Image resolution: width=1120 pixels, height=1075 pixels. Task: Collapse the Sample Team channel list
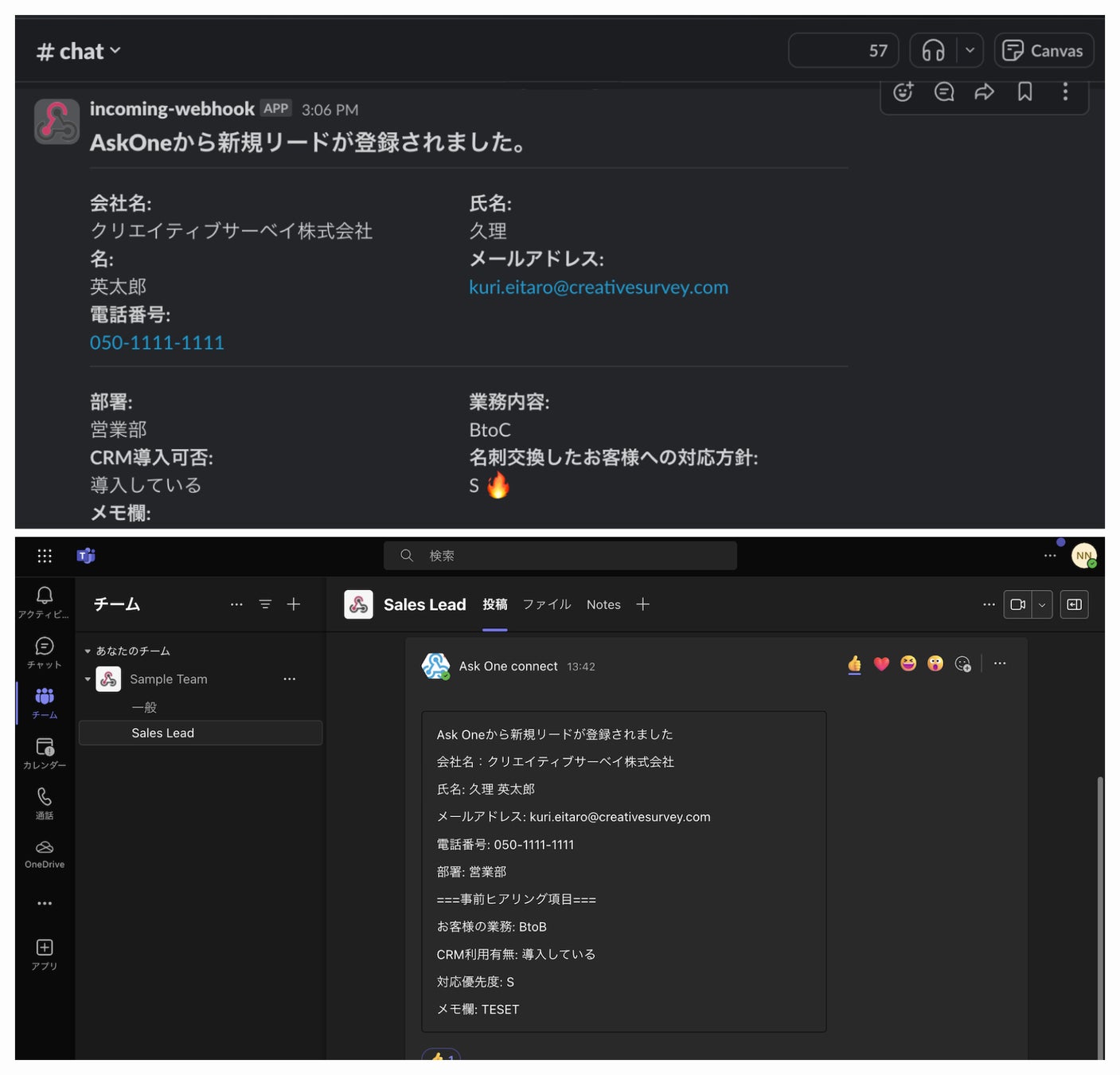click(88, 679)
